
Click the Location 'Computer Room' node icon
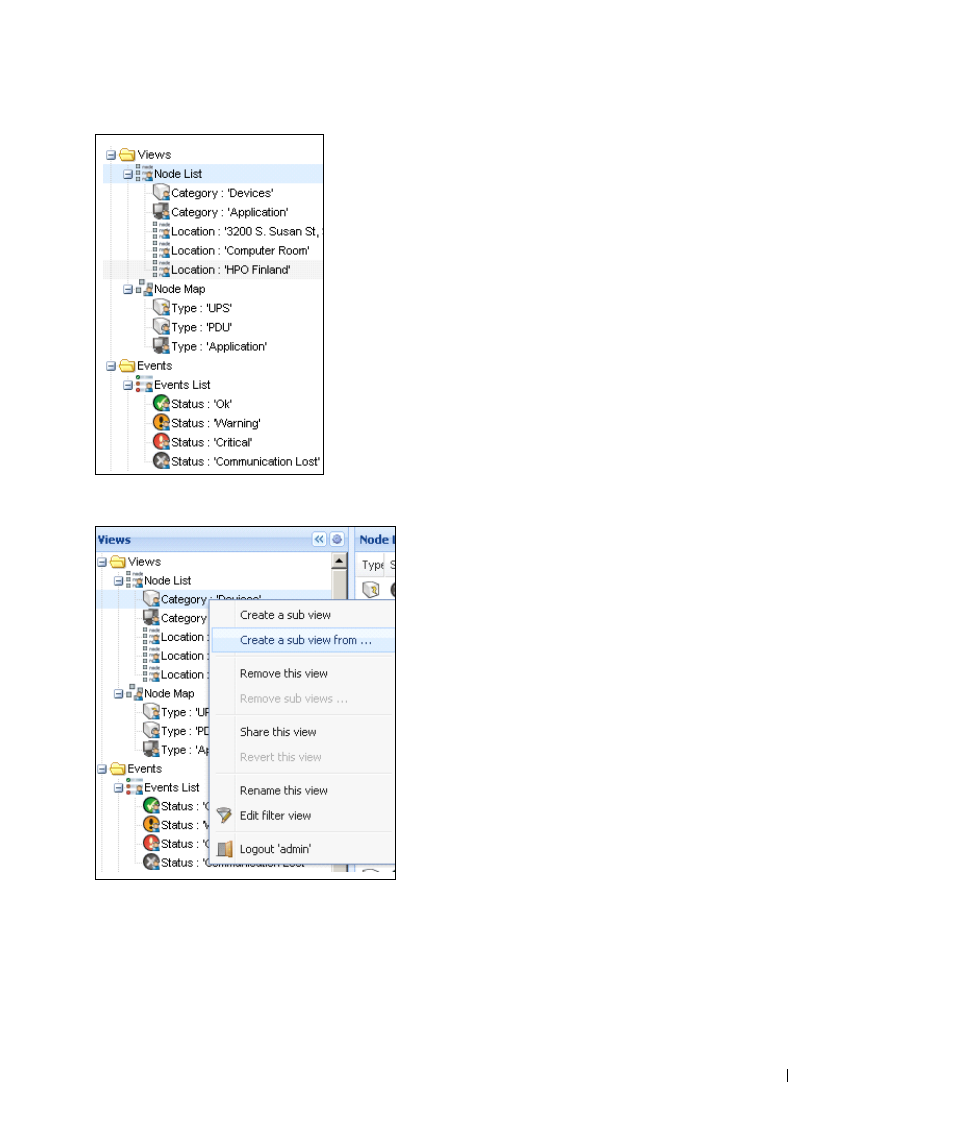161,250
